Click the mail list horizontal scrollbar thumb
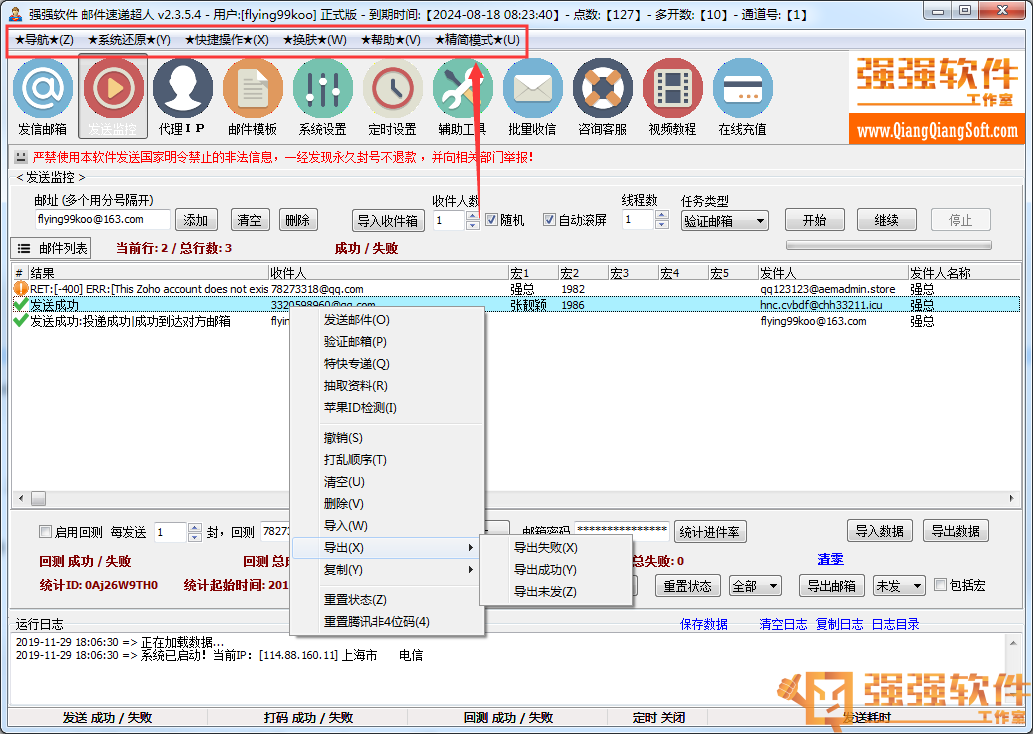 click(x=39, y=498)
